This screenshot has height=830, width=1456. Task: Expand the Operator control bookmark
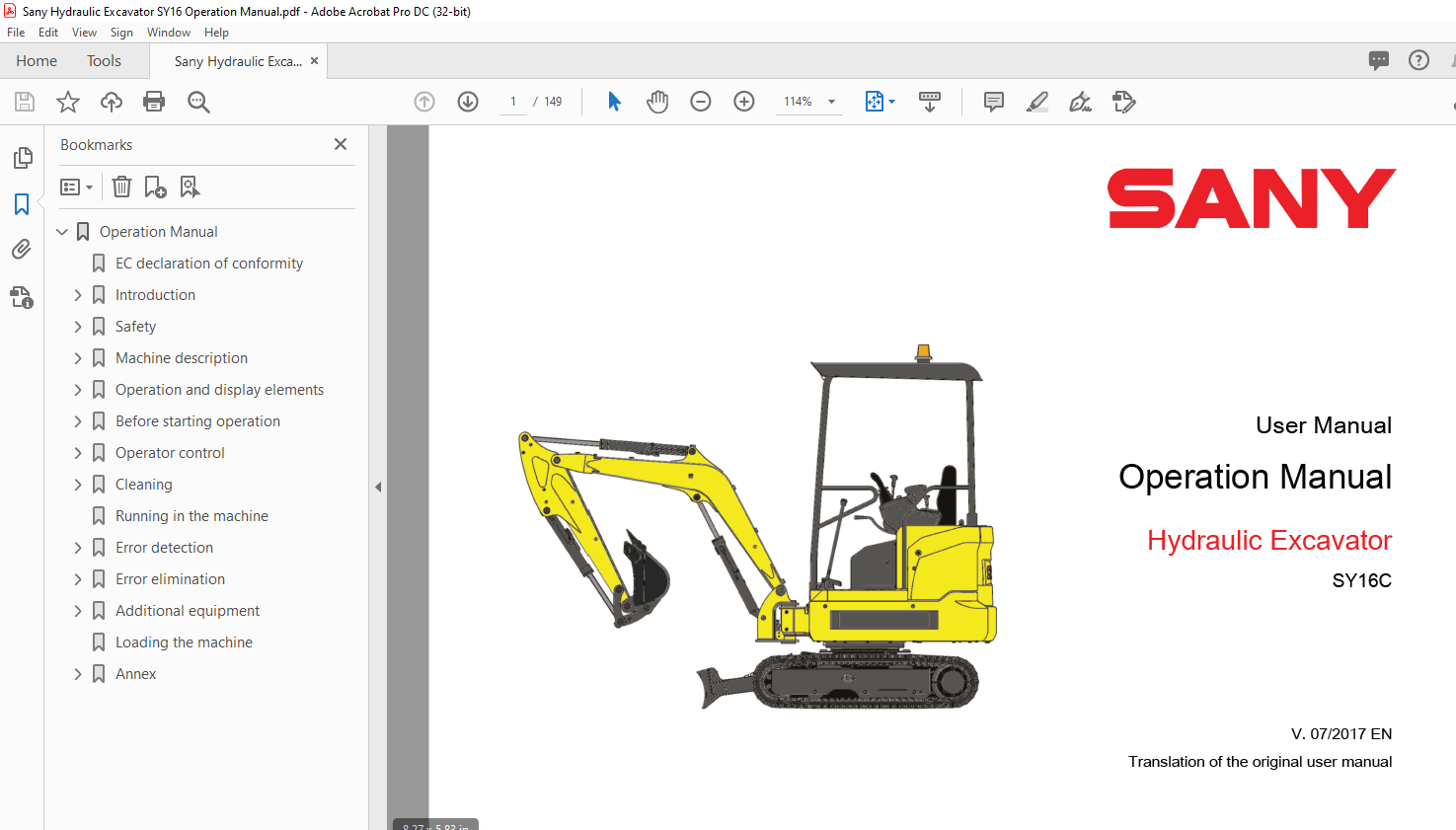point(78,453)
